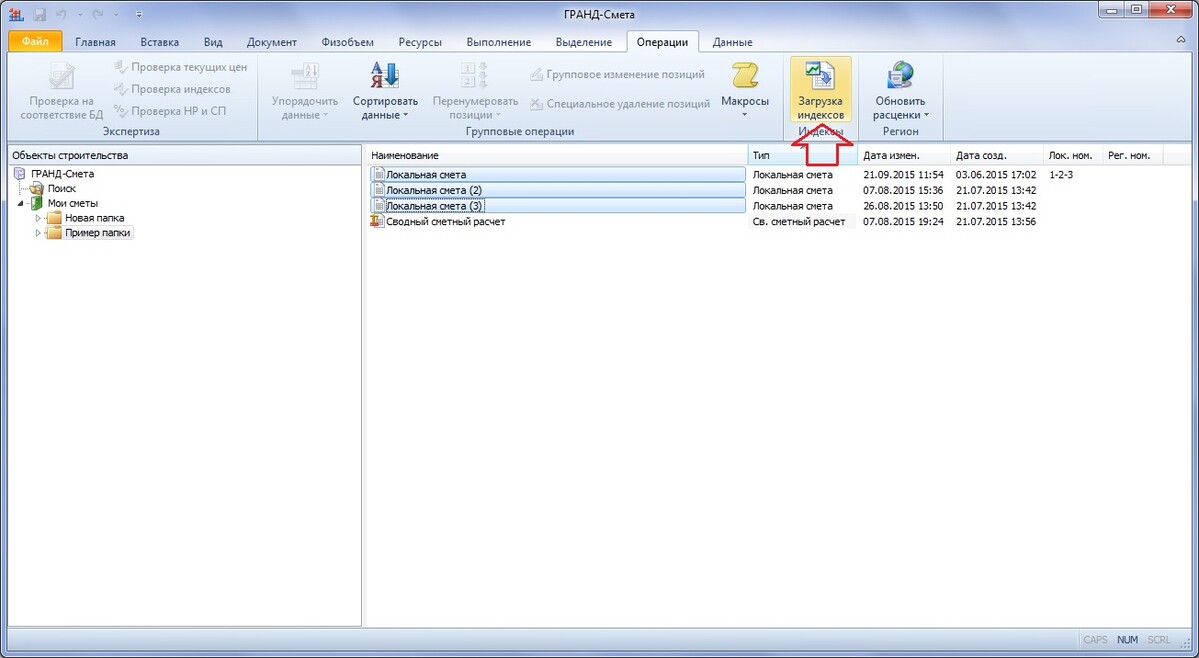Open the Customize Quick Access Toolbar dropdown
1199x658 pixels.
pyautogui.click(x=138, y=15)
